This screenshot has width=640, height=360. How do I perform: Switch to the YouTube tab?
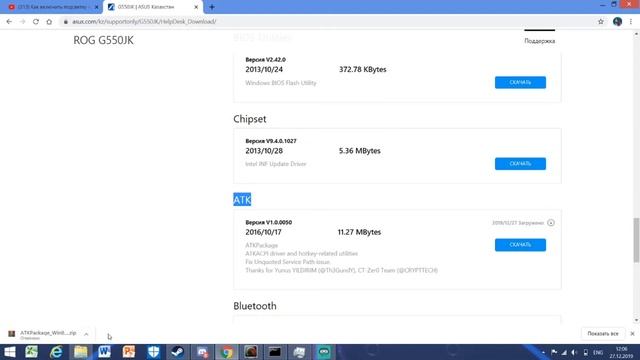pyautogui.click(x=51, y=7)
